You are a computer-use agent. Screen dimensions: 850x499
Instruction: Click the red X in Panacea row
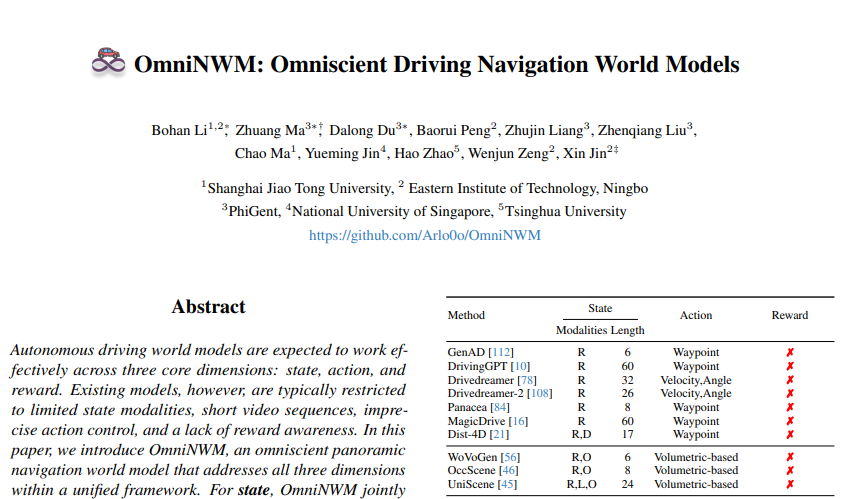pyautogui.click(x=789, y=407)
